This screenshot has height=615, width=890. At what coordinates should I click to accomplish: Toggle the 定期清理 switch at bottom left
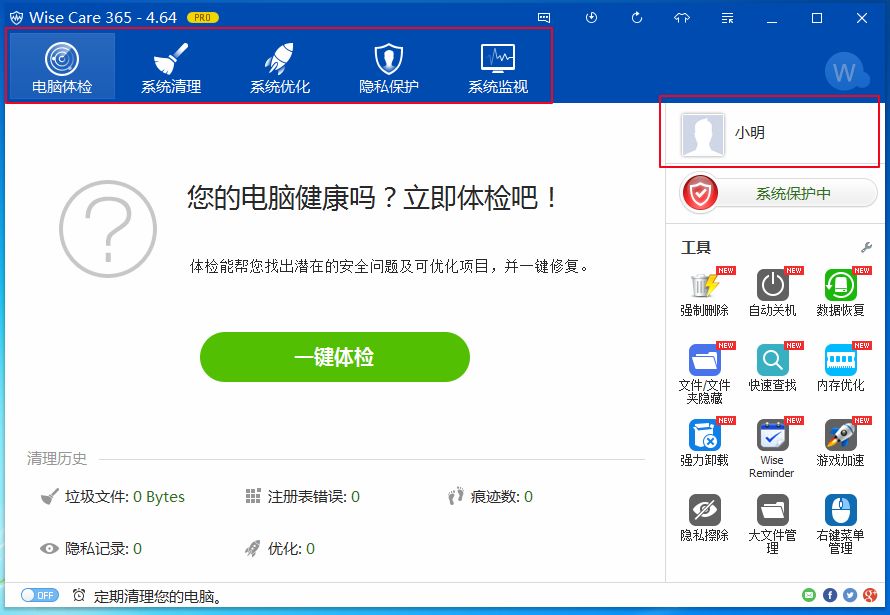tap(39, 594)
